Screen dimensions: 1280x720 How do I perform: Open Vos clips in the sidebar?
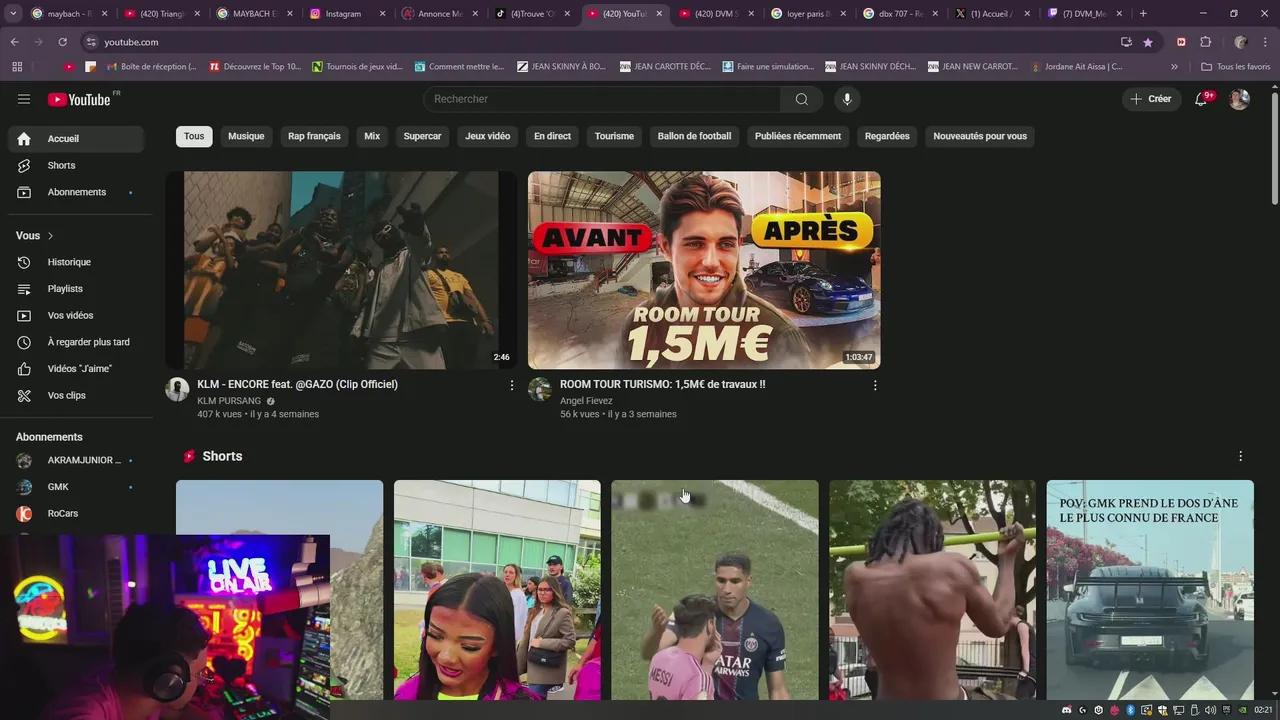pyautogui.click(x=76, y=395)
